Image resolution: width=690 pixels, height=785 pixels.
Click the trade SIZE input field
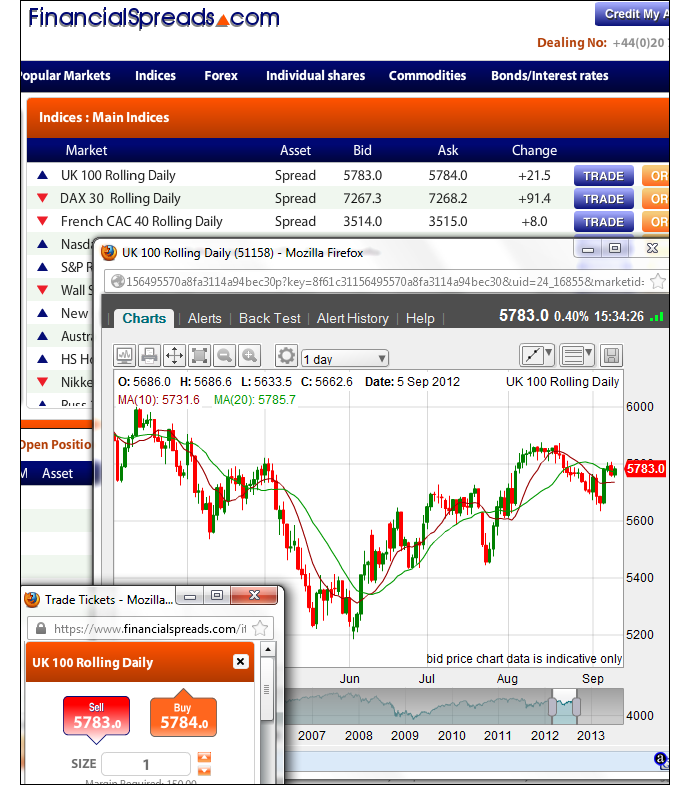[x=146, y=764]
